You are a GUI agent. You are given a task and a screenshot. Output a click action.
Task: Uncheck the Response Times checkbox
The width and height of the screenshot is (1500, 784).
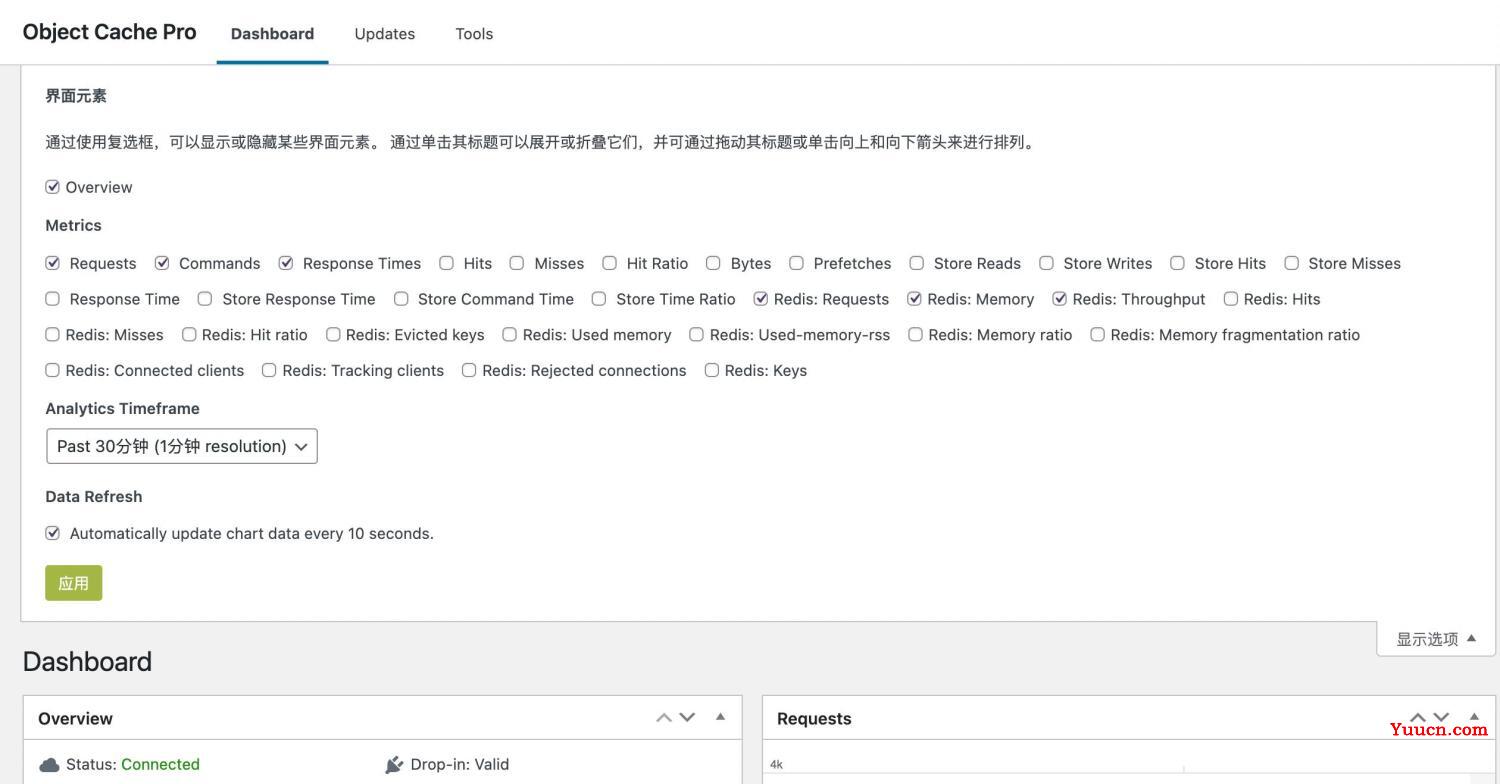tap(286, 263)
